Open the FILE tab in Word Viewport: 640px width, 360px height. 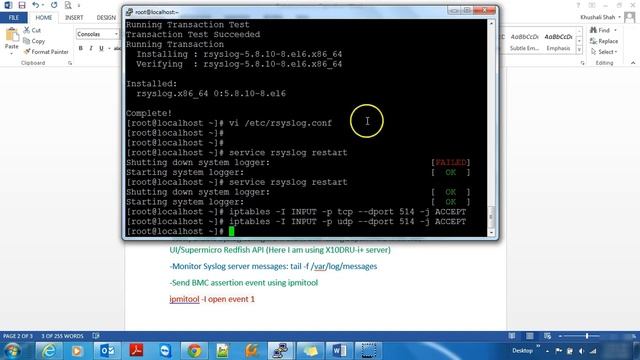(13, 18)
